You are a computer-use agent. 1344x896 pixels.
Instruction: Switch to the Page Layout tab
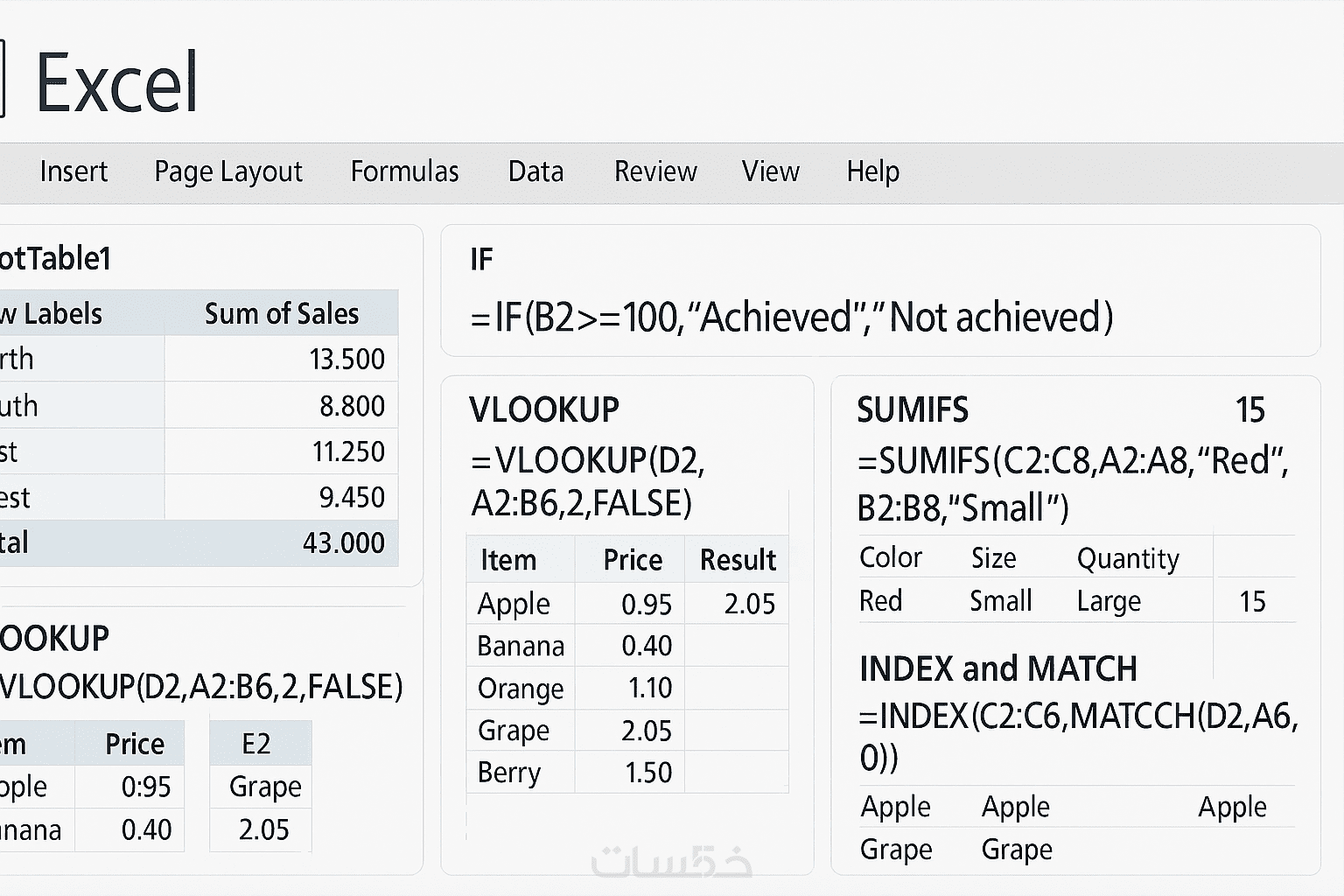(x=228, y=171)
